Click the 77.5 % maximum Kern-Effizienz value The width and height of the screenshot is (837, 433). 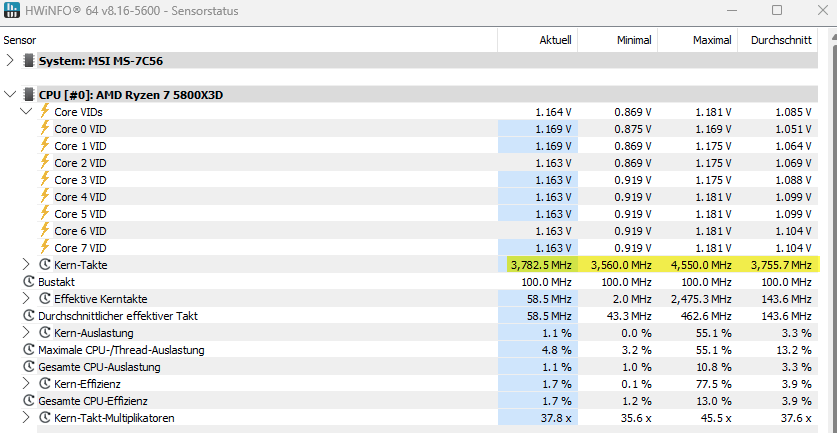pyautogui.click(x=712, y=383)
